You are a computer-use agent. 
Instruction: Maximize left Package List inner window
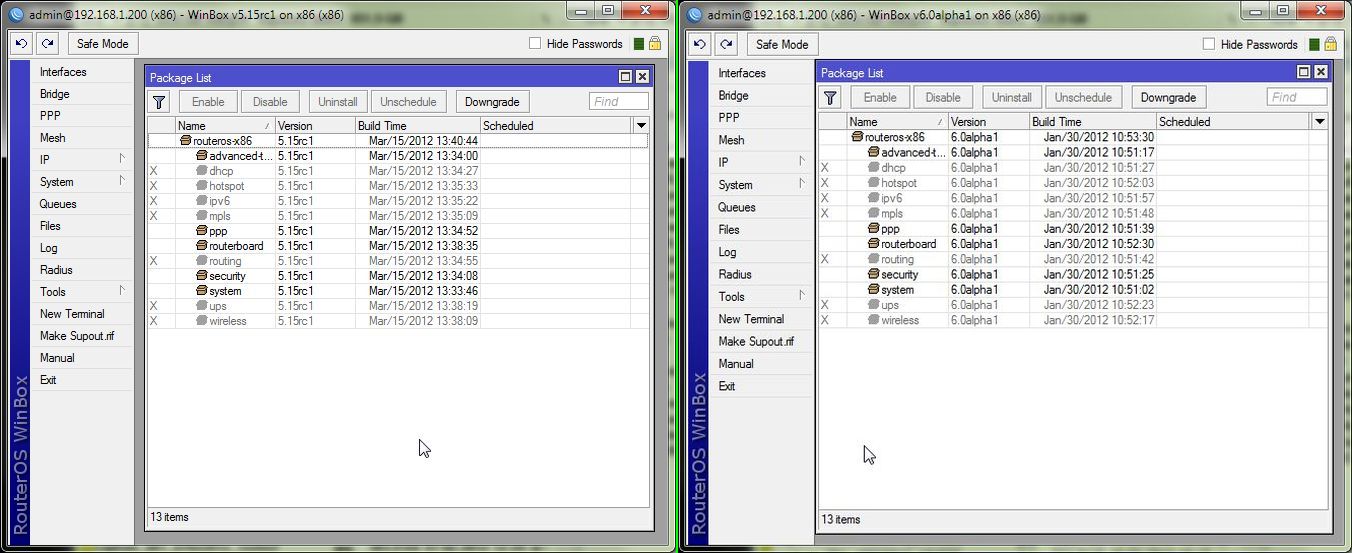(626, 77)
